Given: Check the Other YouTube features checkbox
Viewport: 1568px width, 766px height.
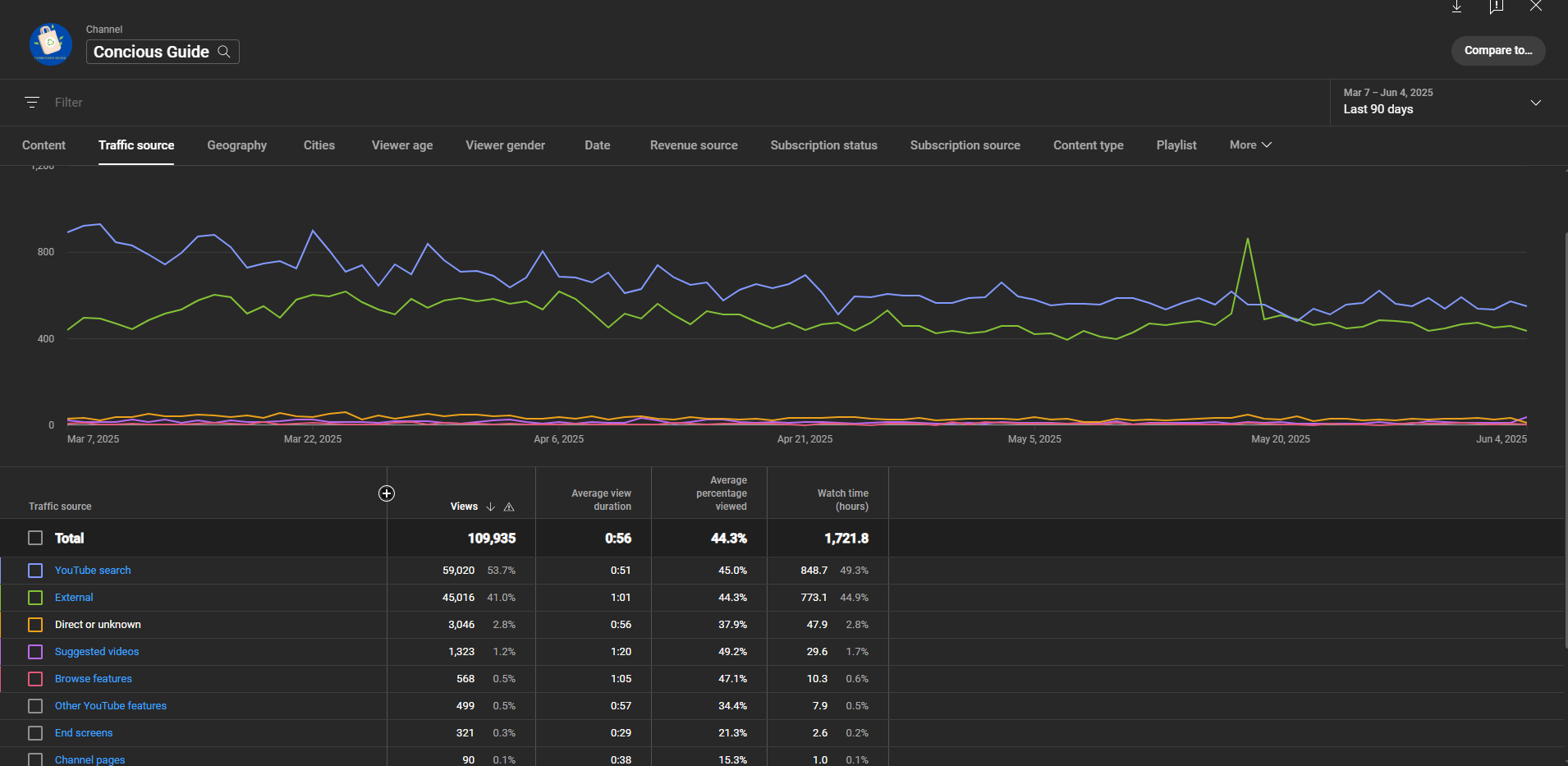Looking at the screenshot, I should [35, 706].
